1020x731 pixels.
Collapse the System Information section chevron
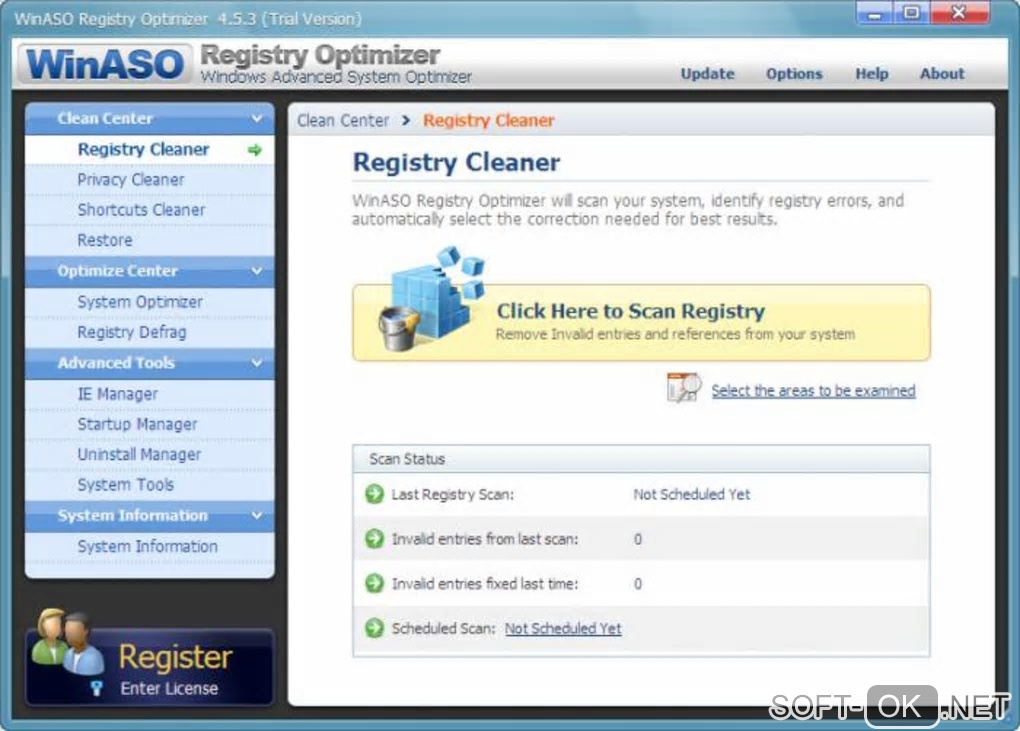coord(257,515)
